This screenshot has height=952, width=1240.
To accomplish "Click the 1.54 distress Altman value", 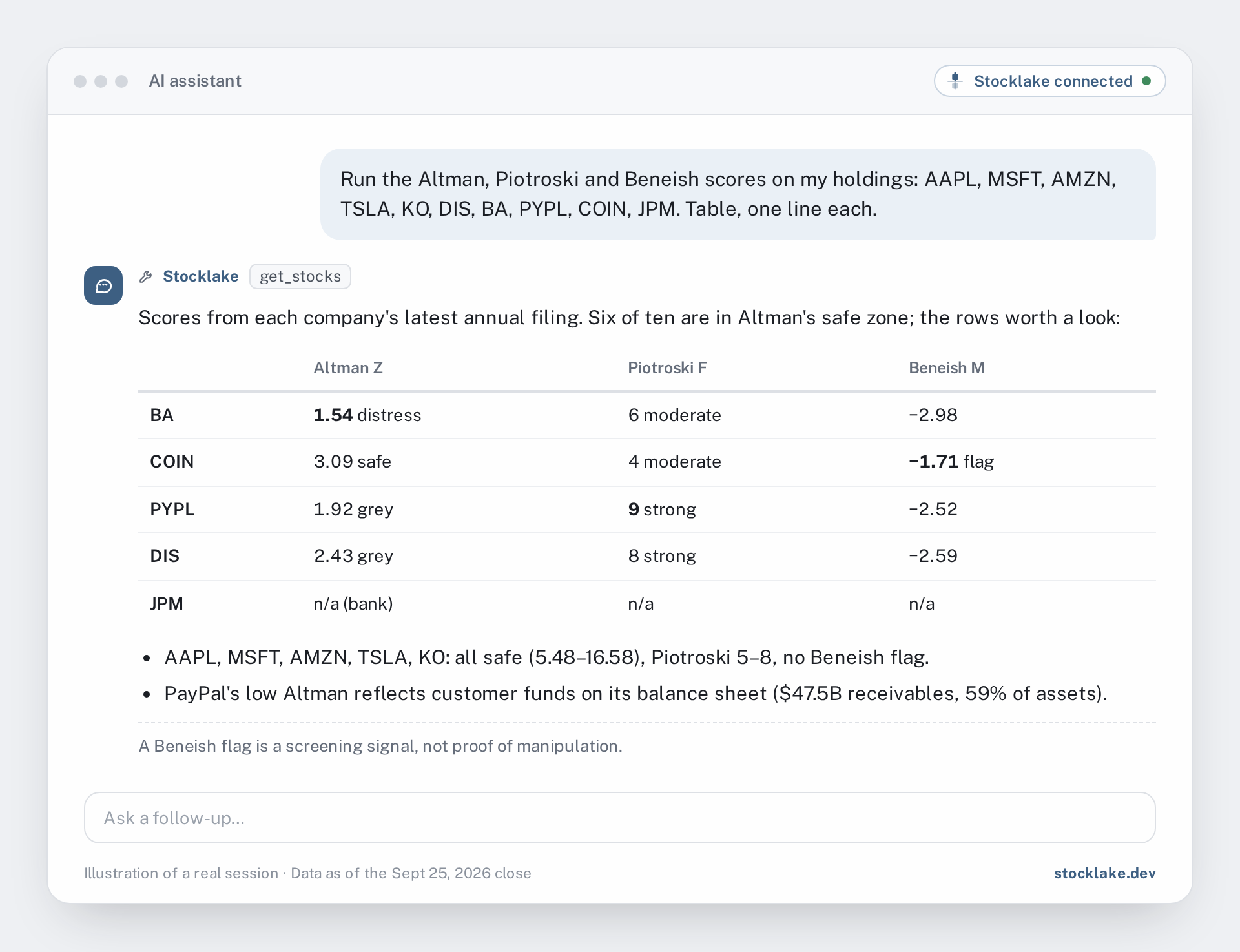I will pyautogui.click(x=367, y=415).
